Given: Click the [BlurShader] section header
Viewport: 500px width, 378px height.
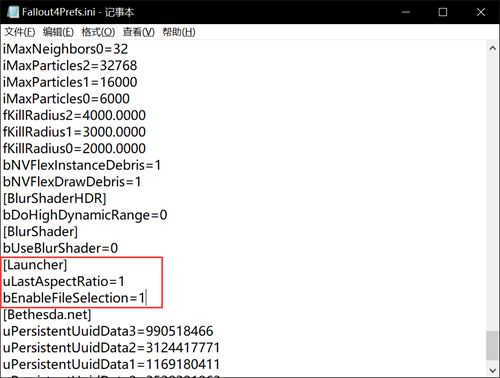Looking at the screenshot, I should point(40,232).
